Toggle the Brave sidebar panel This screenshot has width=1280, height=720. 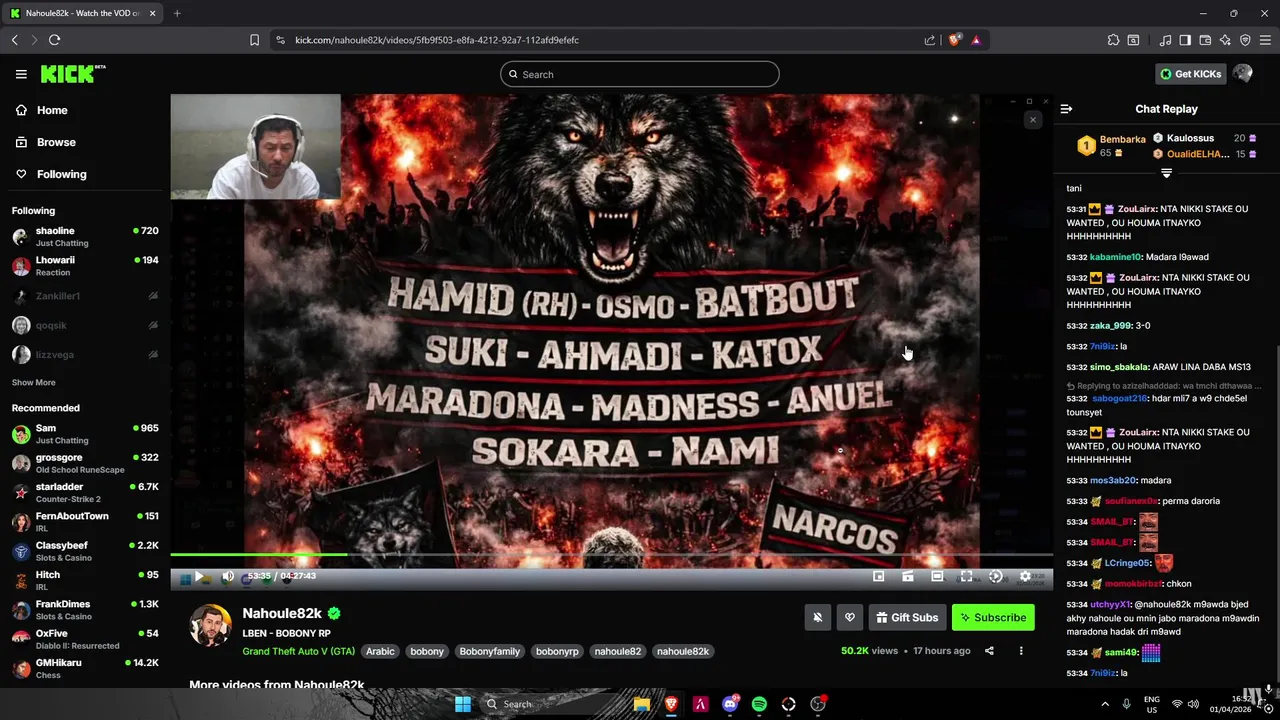1185,40
